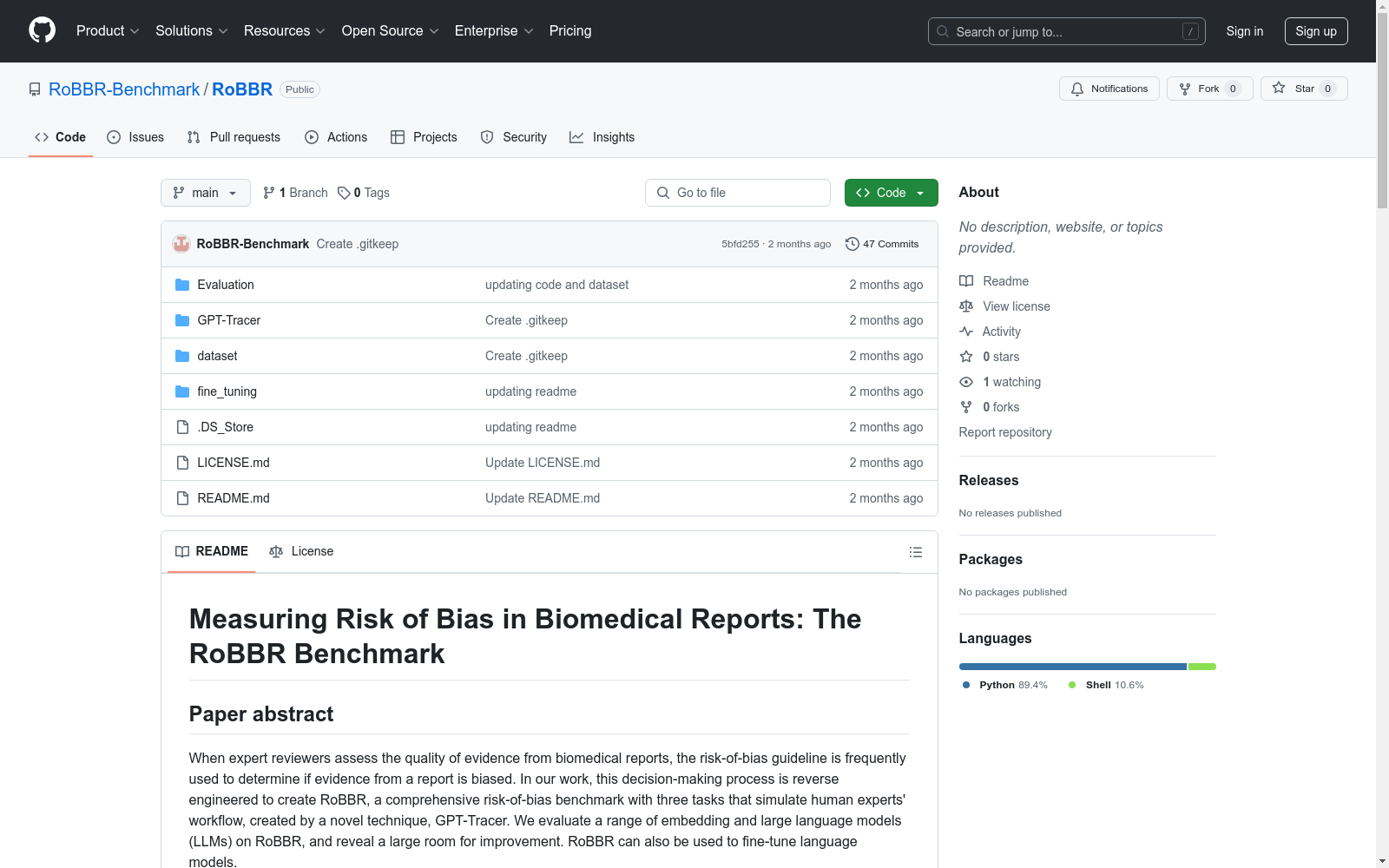Image resolution: width=1389 pixels, height=868 pixels.
Task: Open the Pricing link
Action: [570, 31]
